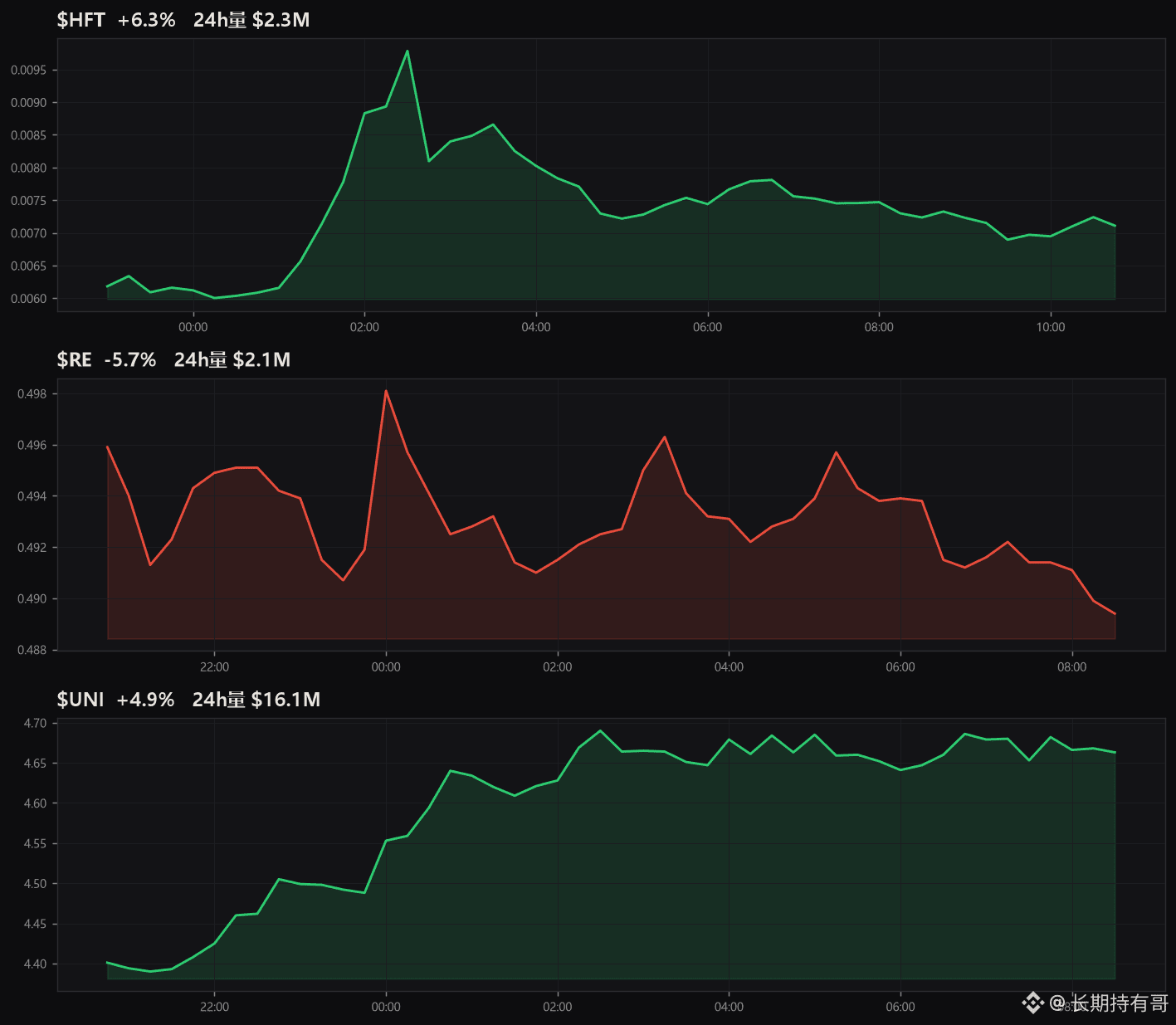Click the 02:00 time label on $HFT chart
Viewport: 1176px width, 1025px height.
[364, 327]
